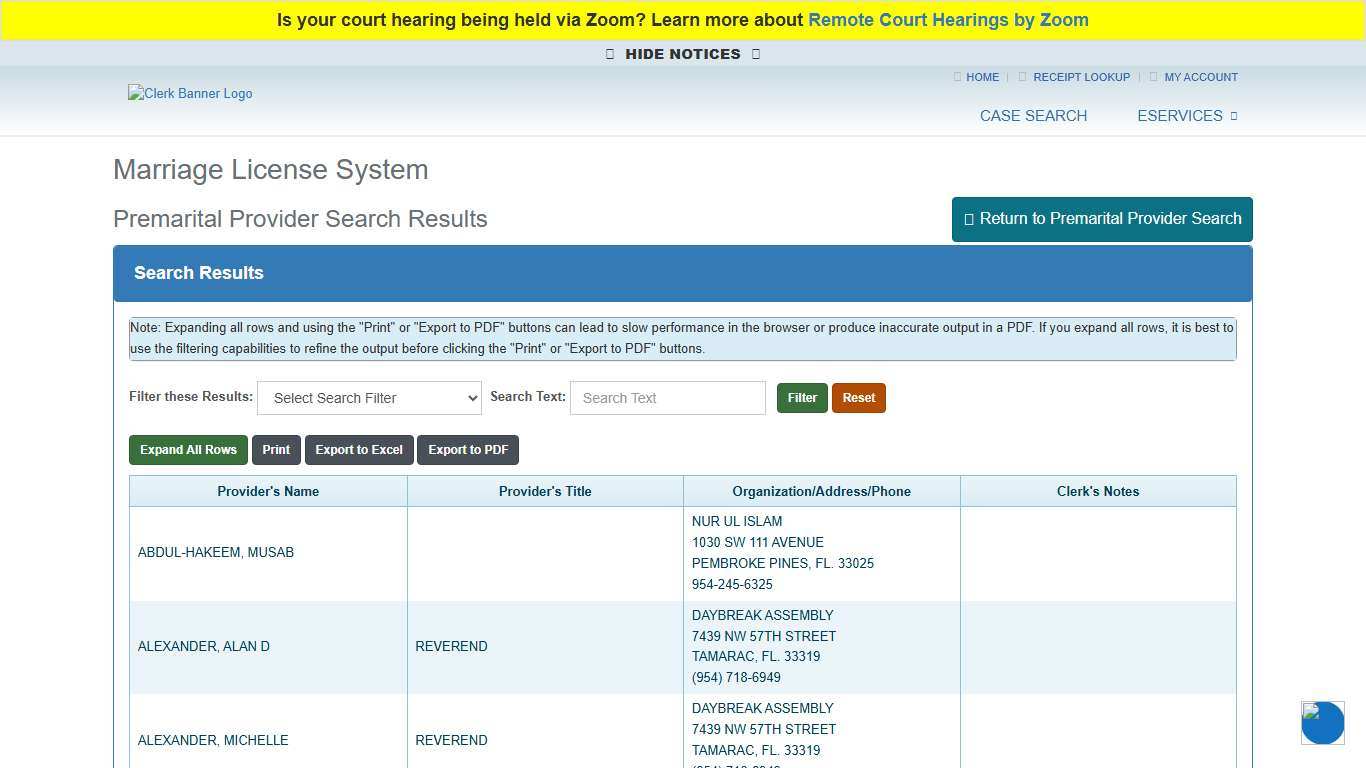
Task: Open the Select Search Filter dropdown
Action: (369, 397)
